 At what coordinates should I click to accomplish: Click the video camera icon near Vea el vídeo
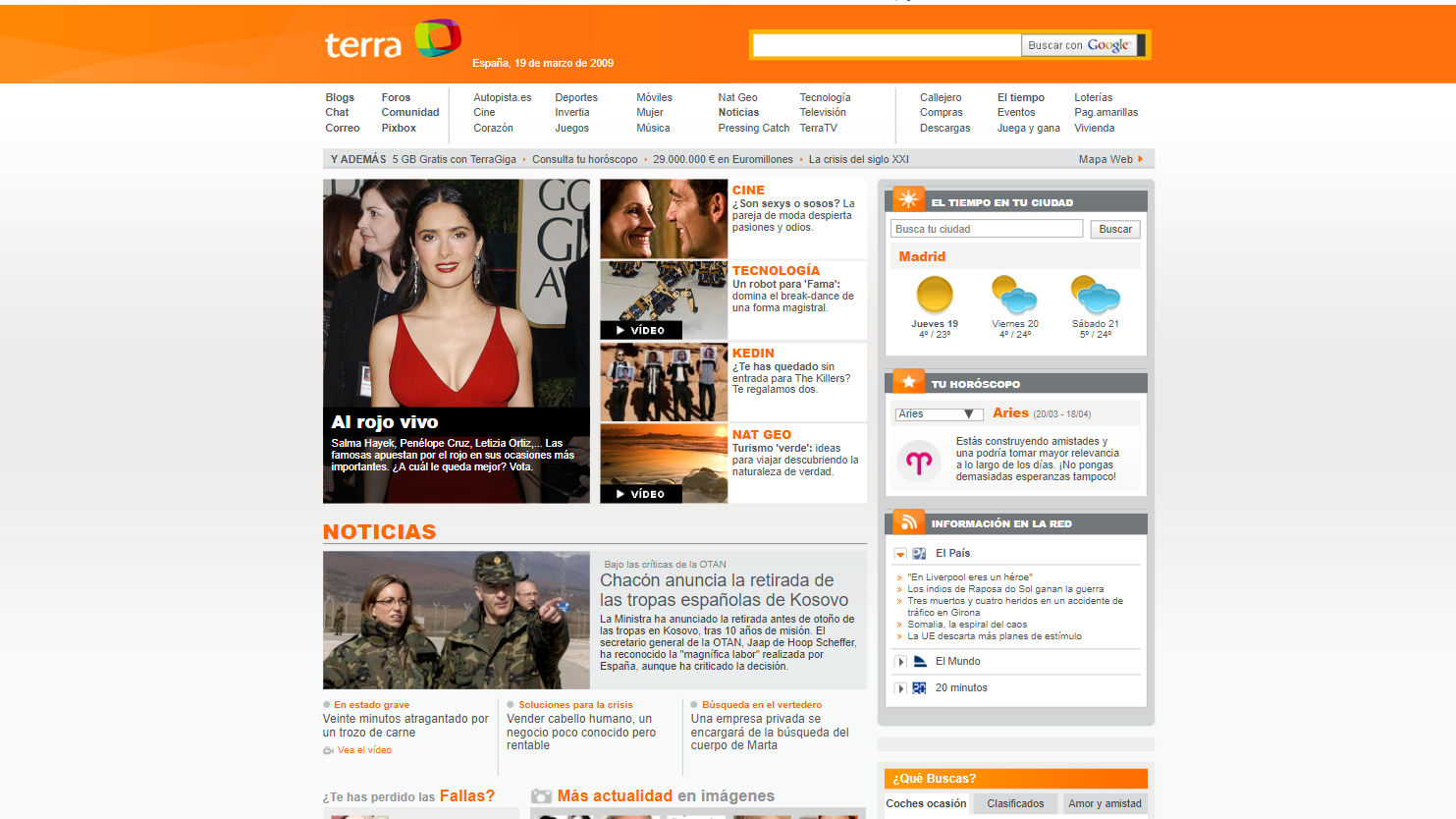click(x=329, y=750)
